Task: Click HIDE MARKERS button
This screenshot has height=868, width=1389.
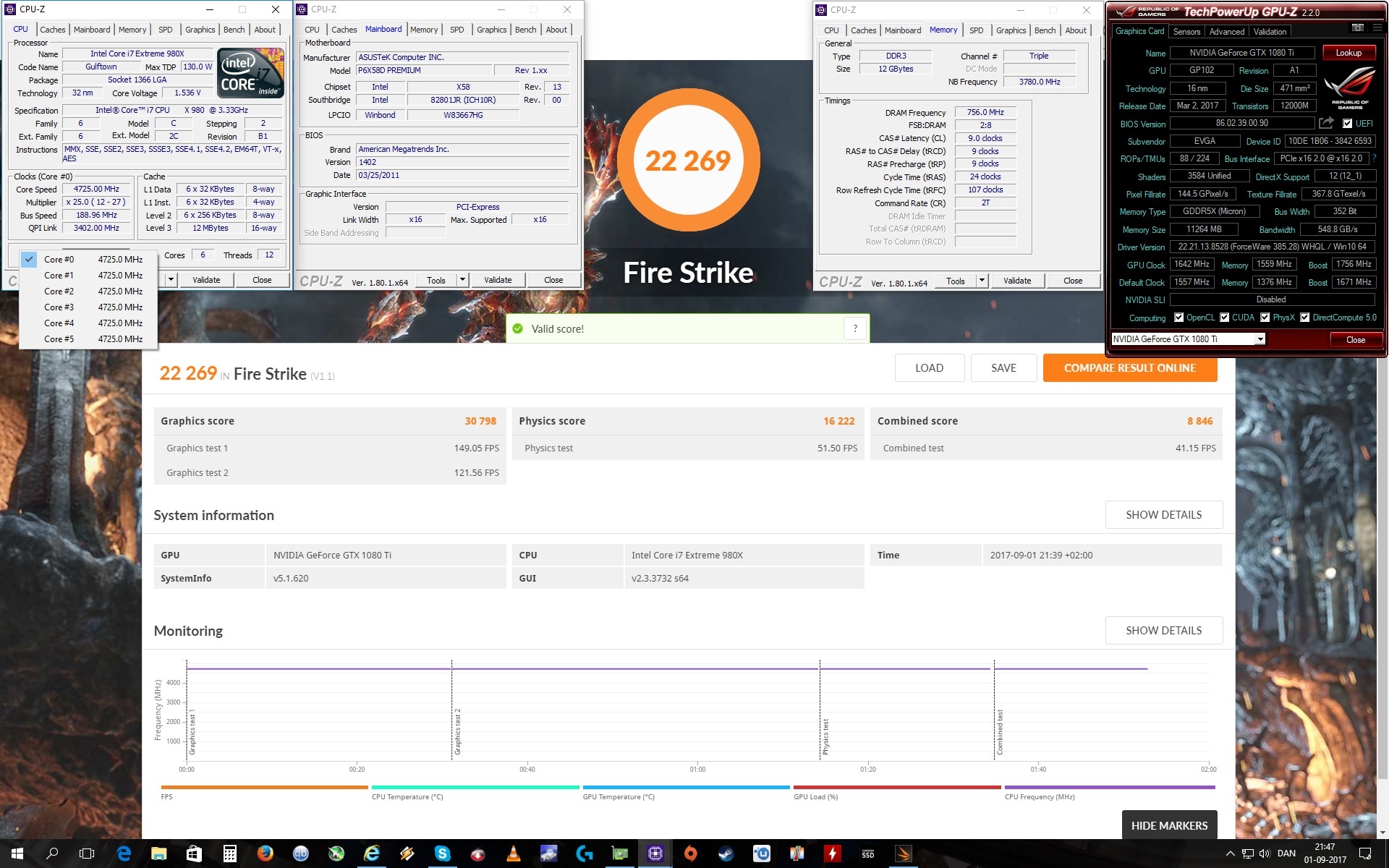Action: [x=1169, y=825]
